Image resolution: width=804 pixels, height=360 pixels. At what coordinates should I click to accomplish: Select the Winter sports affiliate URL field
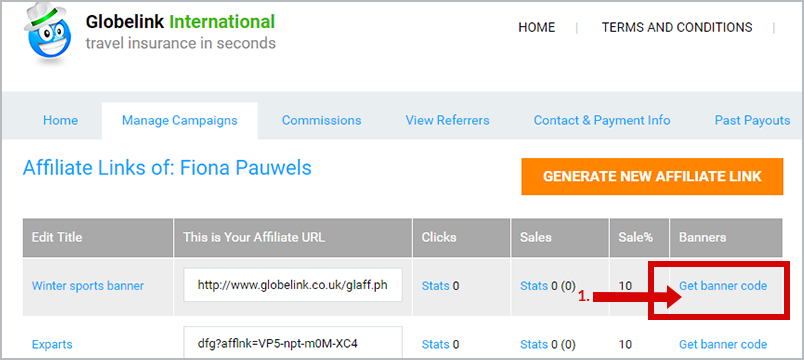pyautogui.click(x=293, y=285)
